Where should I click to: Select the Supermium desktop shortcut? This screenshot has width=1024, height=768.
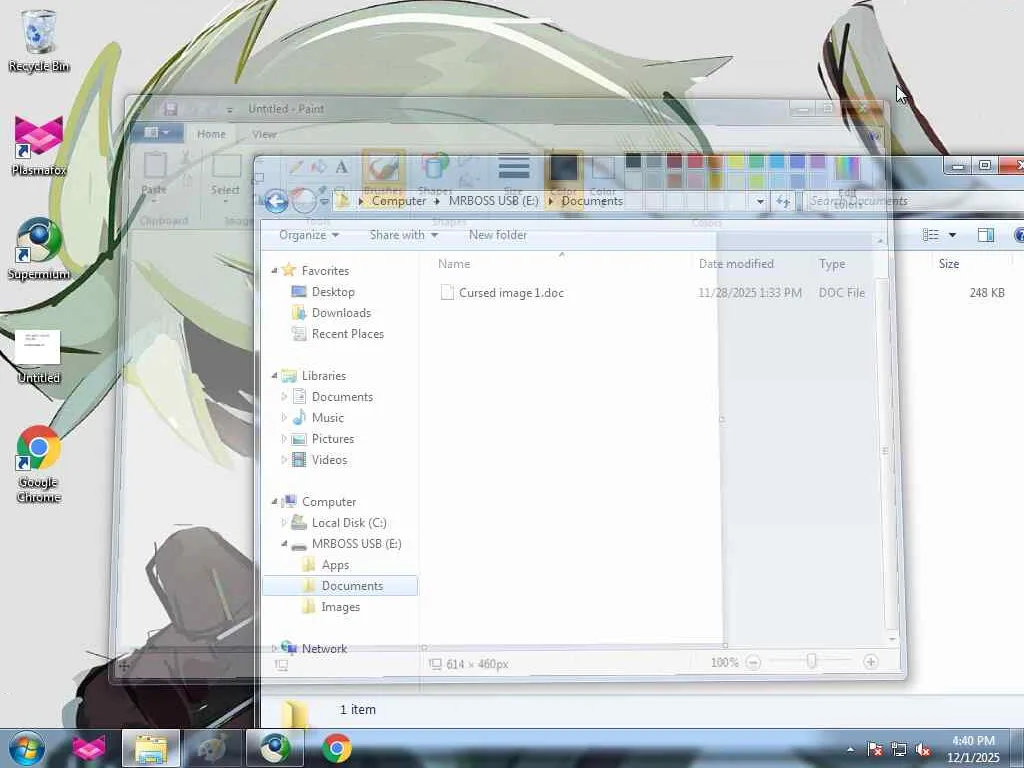pos(39,249)
